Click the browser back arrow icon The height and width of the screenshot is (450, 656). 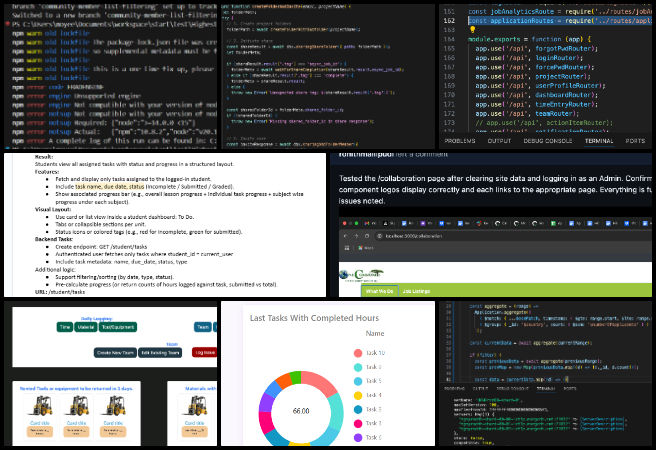point(346,236)
